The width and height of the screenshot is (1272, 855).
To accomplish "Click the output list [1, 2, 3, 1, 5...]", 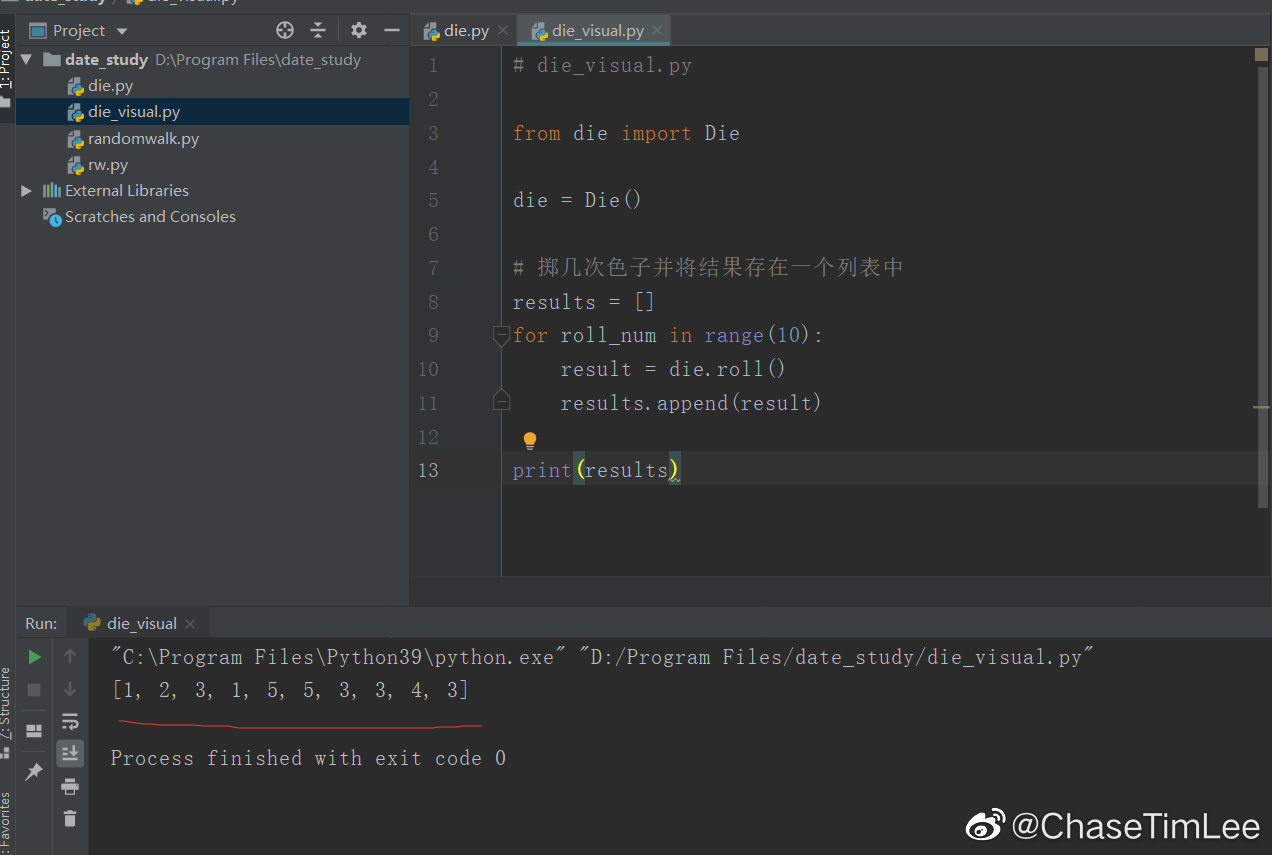I will (291, 690).
